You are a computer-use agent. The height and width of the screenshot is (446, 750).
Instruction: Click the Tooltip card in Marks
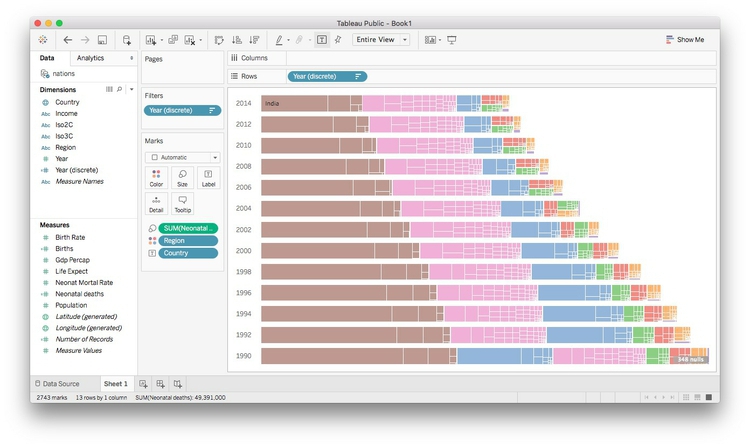pos(182,203)
